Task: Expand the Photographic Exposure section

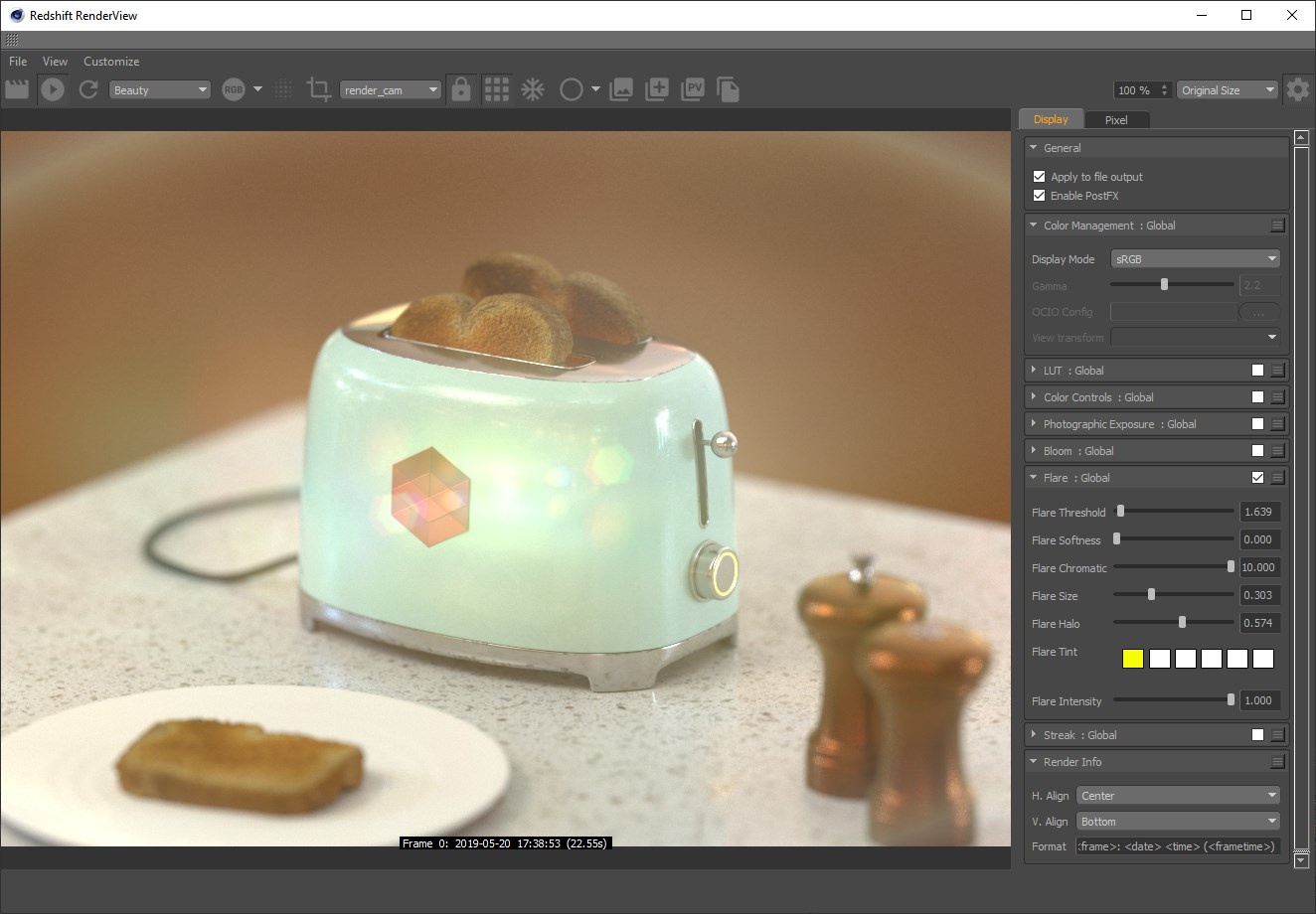Action: [1034, 424]
